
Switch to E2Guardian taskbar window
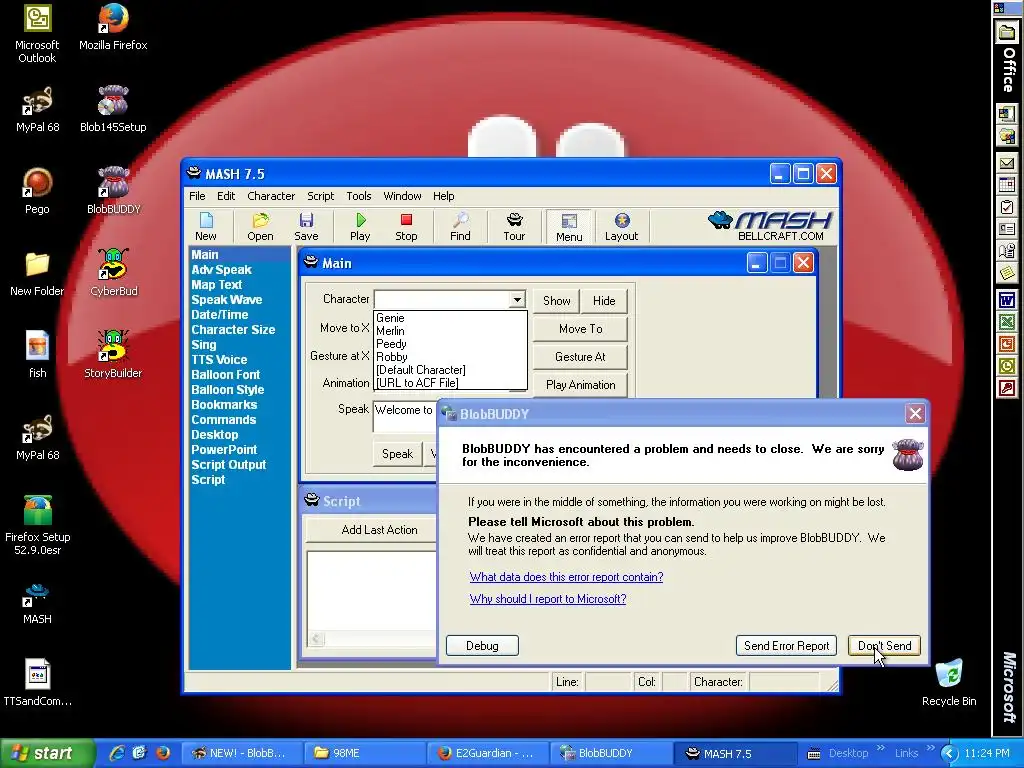point(487,753)
